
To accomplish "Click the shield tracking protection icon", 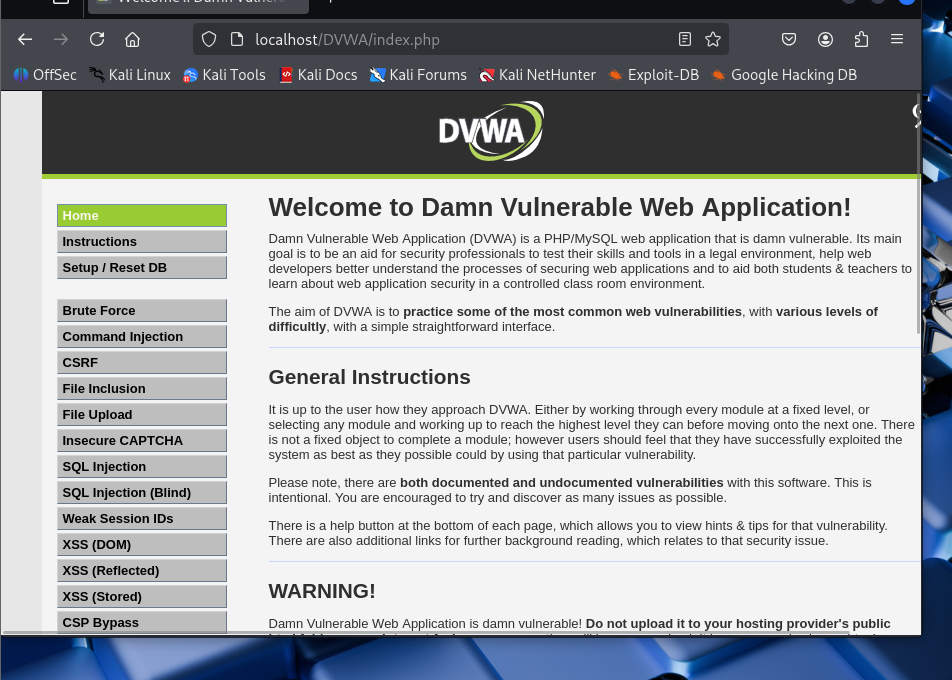I will [x=209, y=39].
